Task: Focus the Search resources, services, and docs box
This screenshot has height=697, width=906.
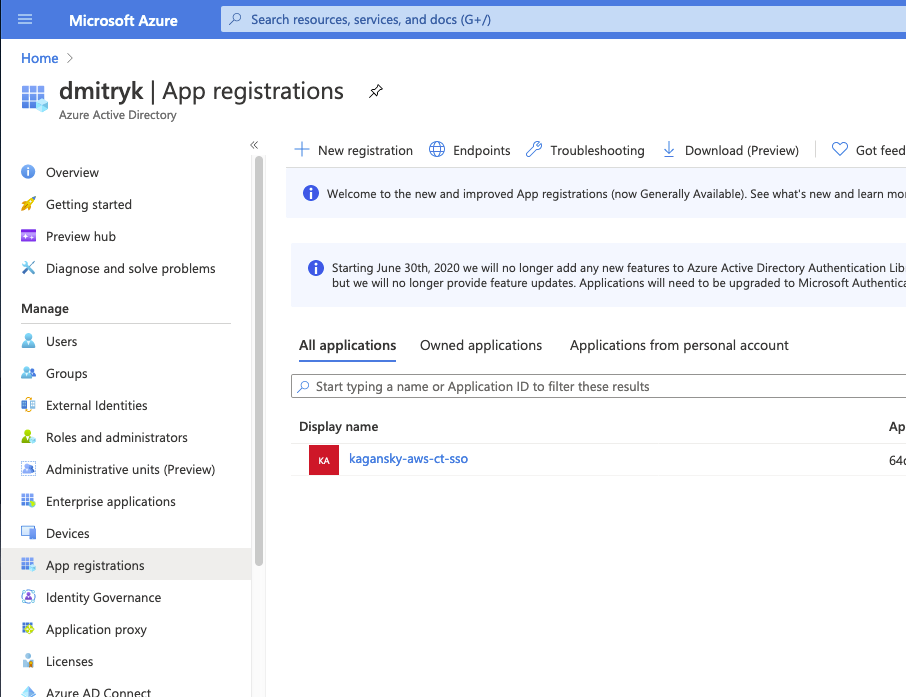Action: 563,19
